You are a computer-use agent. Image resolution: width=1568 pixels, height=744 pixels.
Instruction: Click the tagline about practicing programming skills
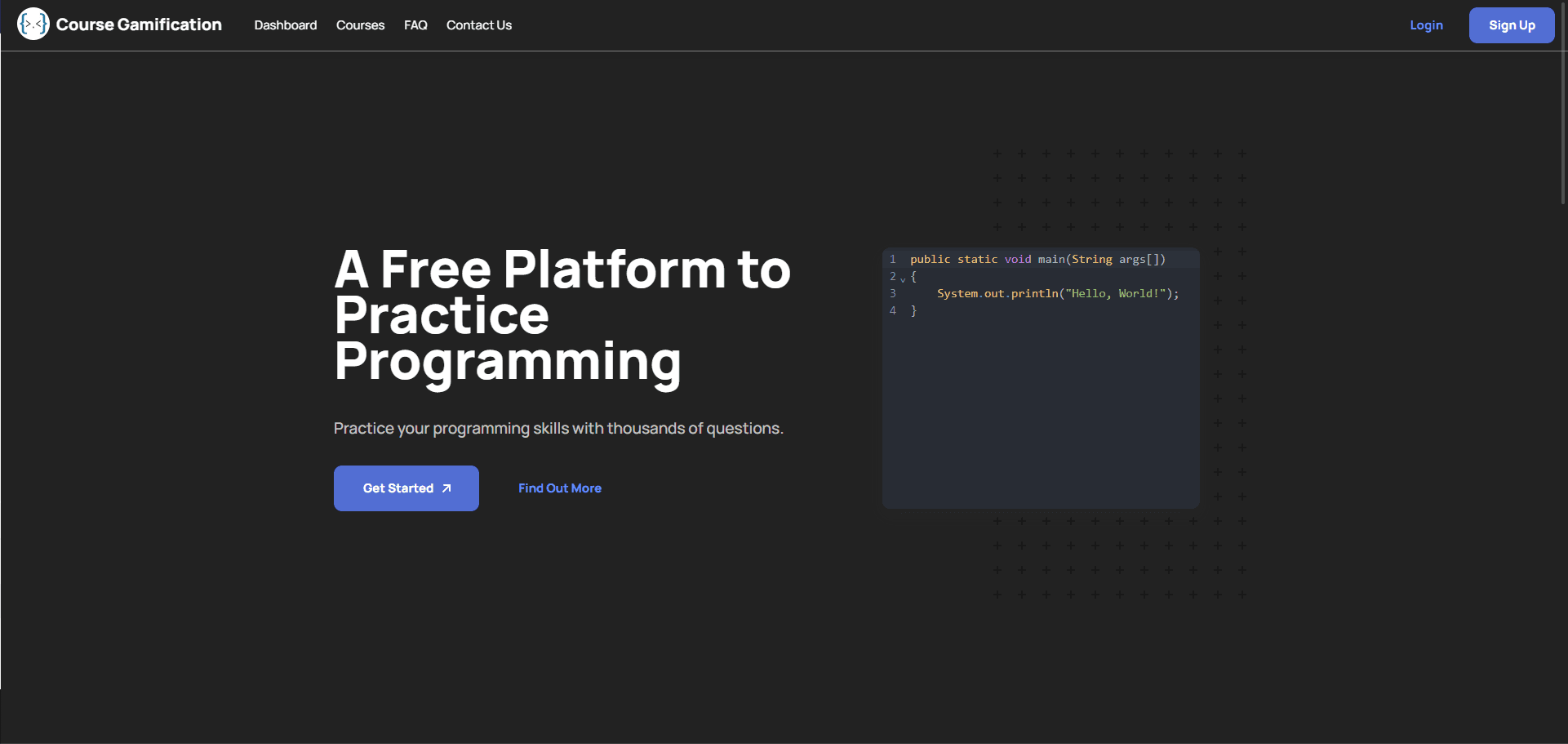pos(557,428)
